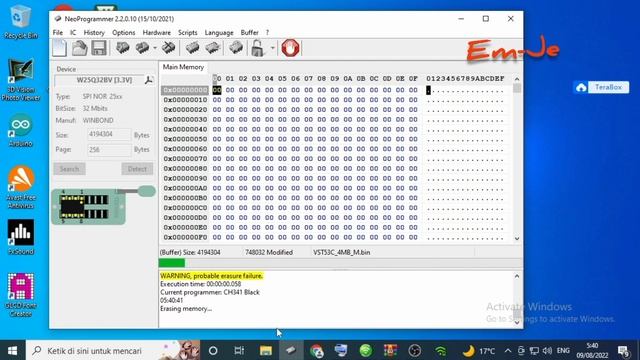Screen dimensions: 640x360
Task: Select hex row address 0x000000A0
Action: [x=185, y=188]
